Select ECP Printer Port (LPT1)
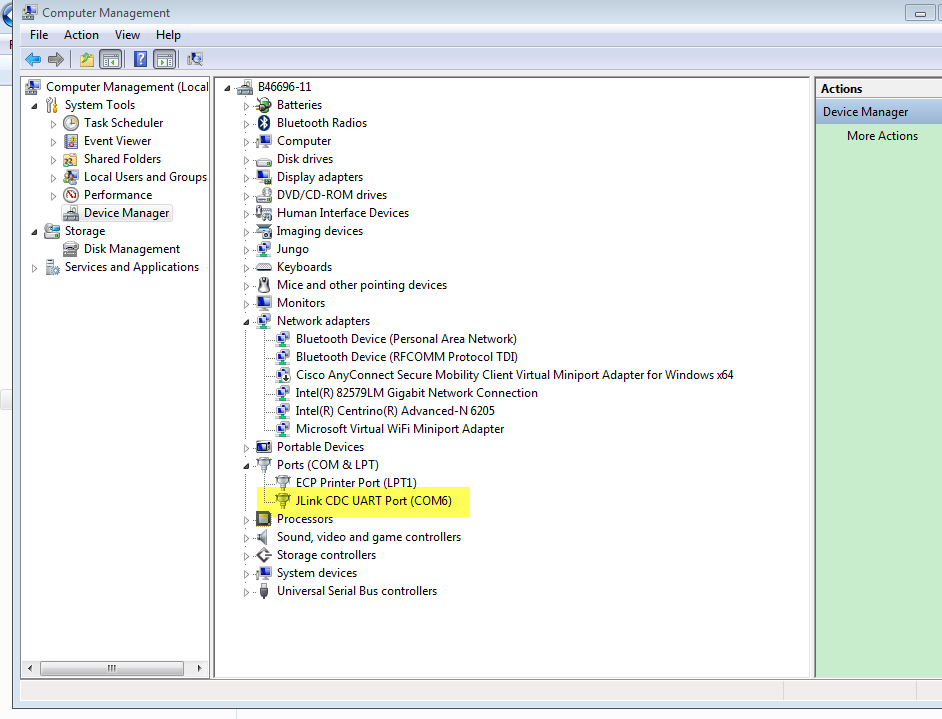Viewport: 942px width, 719px height. tap(356, 483)
